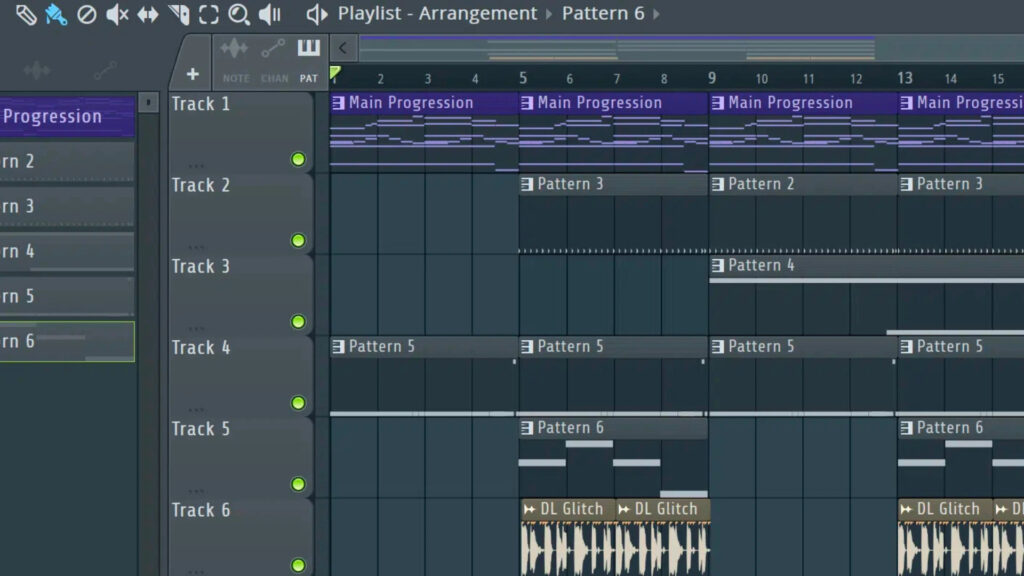
Task: Select the Paint brush tool
Action: (56, 14)
